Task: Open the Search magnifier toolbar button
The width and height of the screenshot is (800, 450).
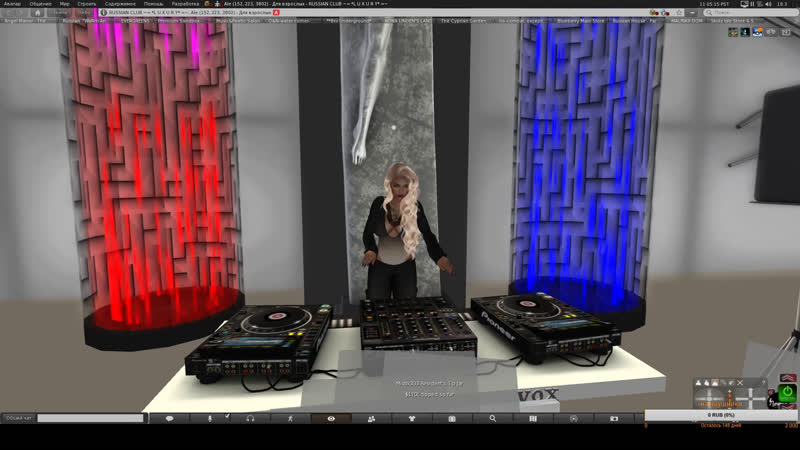Action: coord(492,418)
